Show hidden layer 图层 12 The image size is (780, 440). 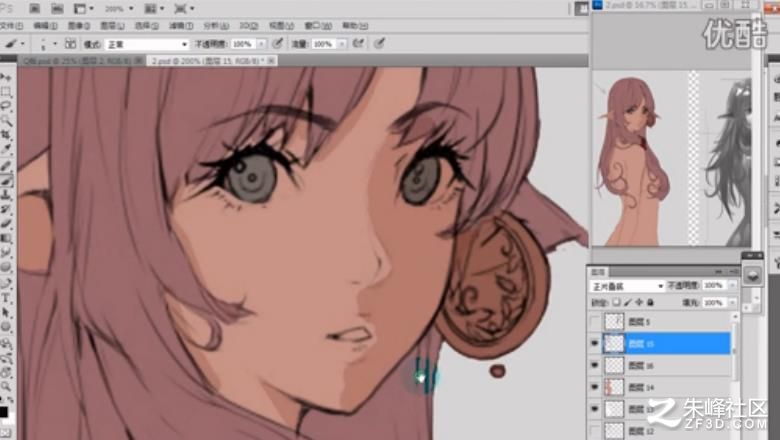point(595,431)
